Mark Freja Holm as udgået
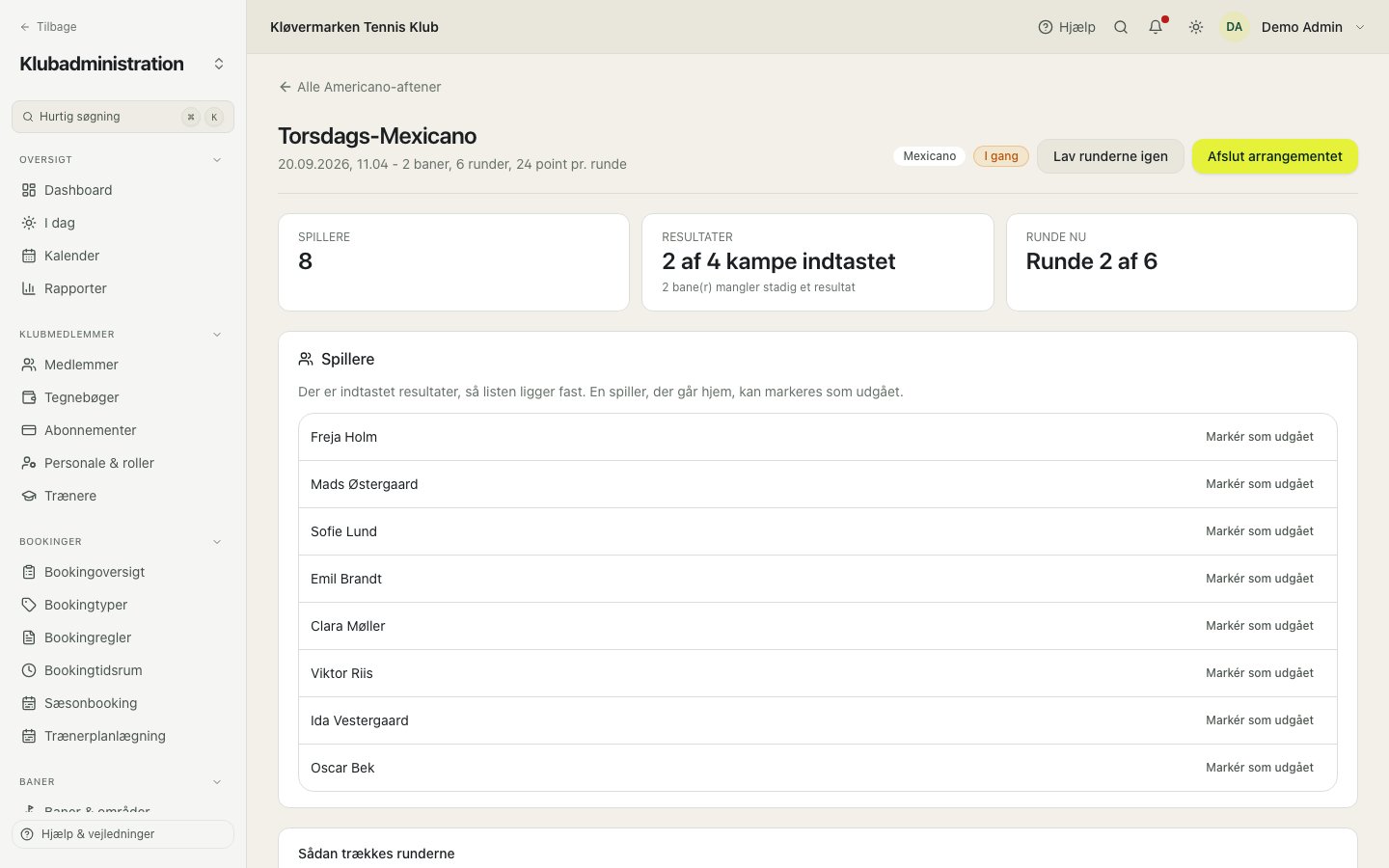The image size is (1389, 868). coord(1260,437)
